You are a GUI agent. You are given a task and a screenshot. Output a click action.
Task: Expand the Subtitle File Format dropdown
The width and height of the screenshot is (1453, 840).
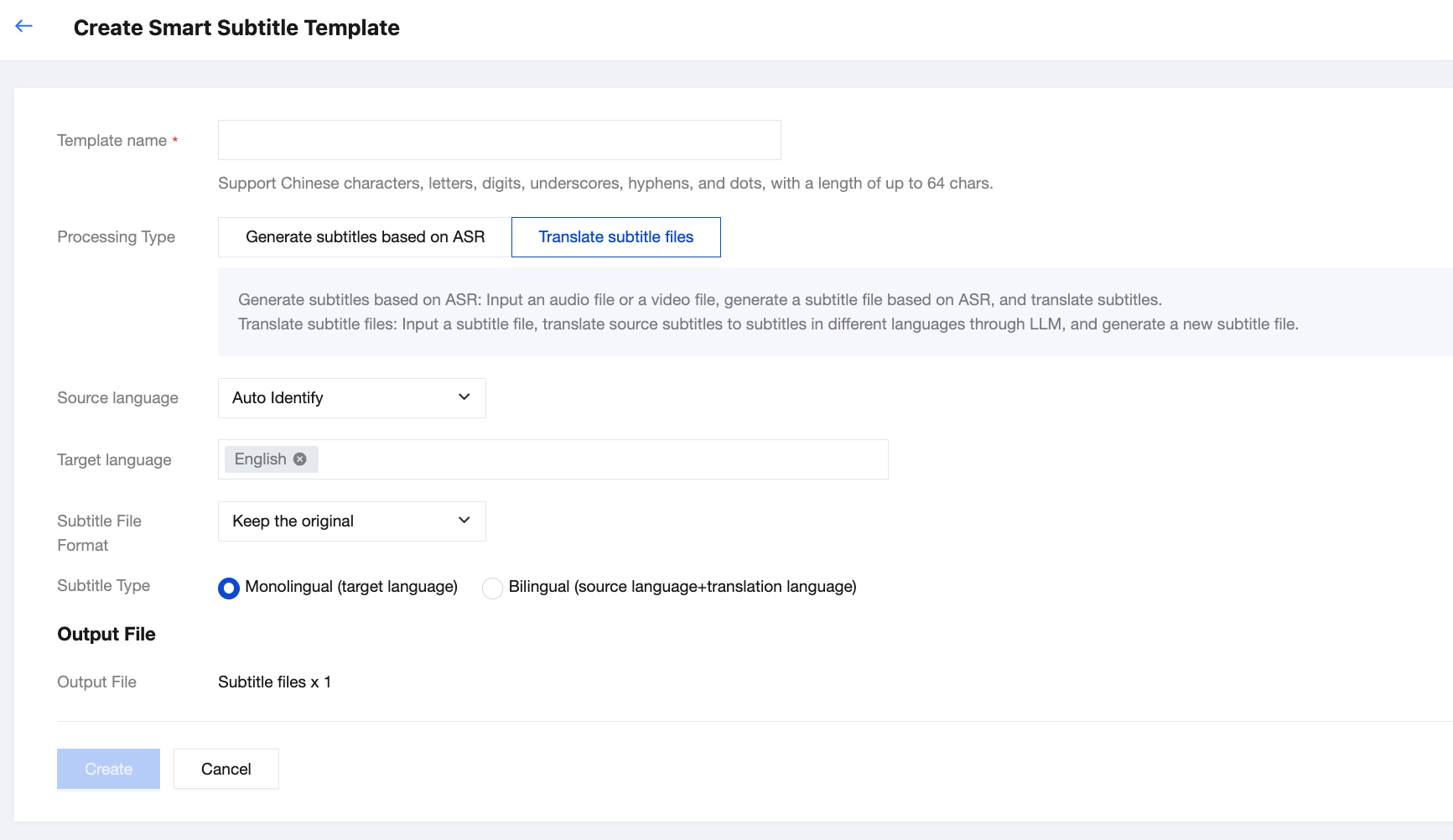coord(351,521)
